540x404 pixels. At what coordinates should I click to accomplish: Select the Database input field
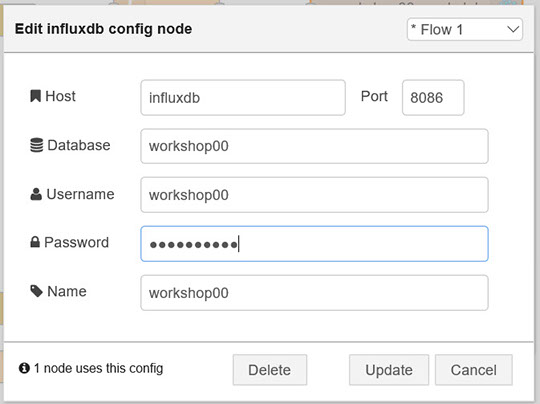pos(314,146)
